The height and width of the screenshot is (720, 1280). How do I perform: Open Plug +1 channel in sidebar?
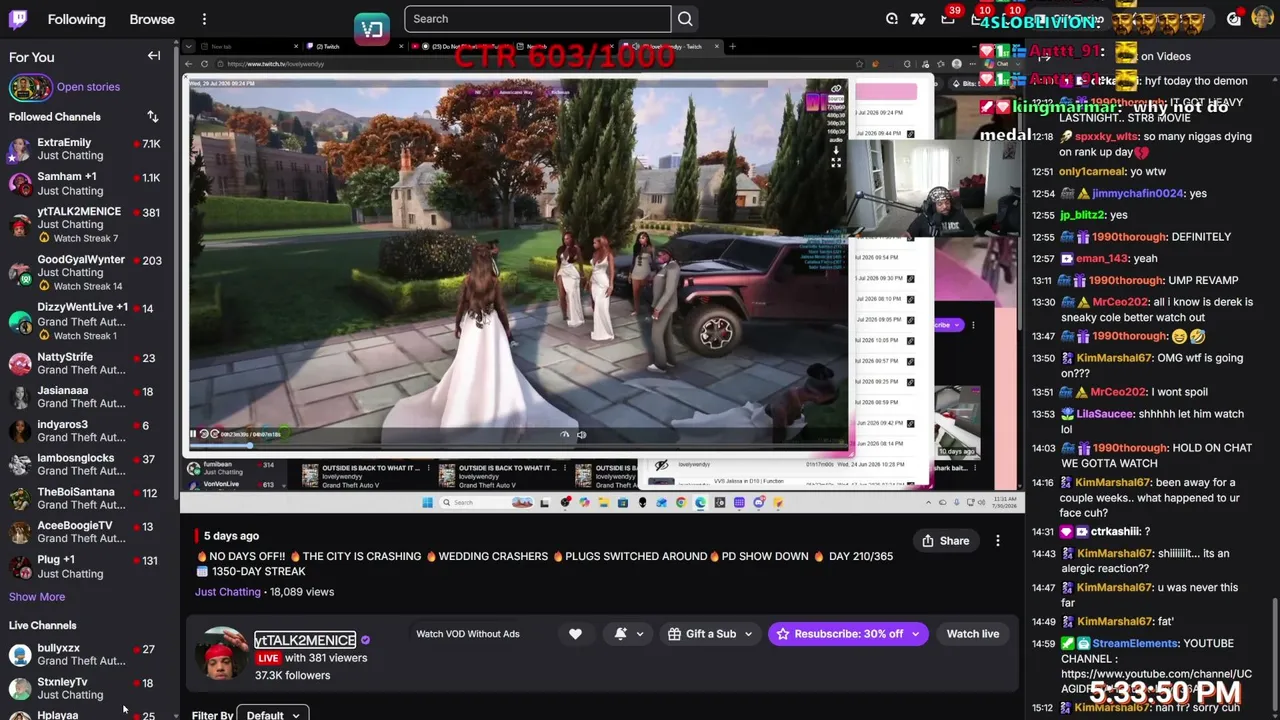[x=88, y=566]
